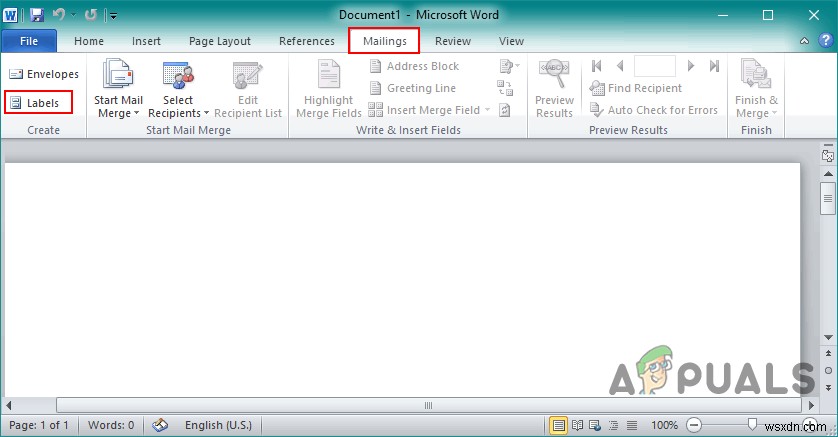The height and width of the screenshot is (437, 838).
Task: Open the Rules dropdown icon
Action: 509,66
